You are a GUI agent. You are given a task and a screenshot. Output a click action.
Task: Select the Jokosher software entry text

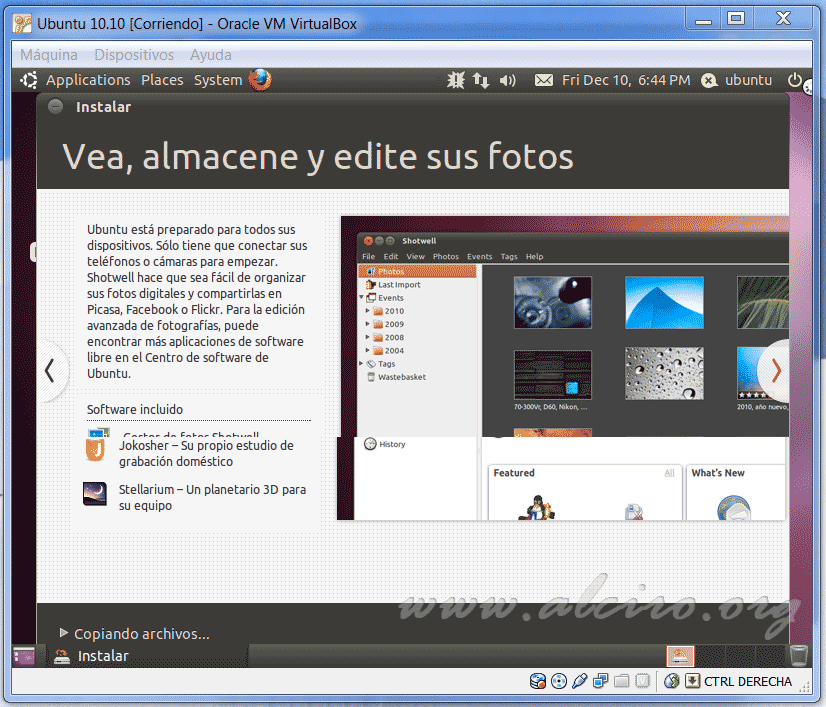(x=206, y=453)
